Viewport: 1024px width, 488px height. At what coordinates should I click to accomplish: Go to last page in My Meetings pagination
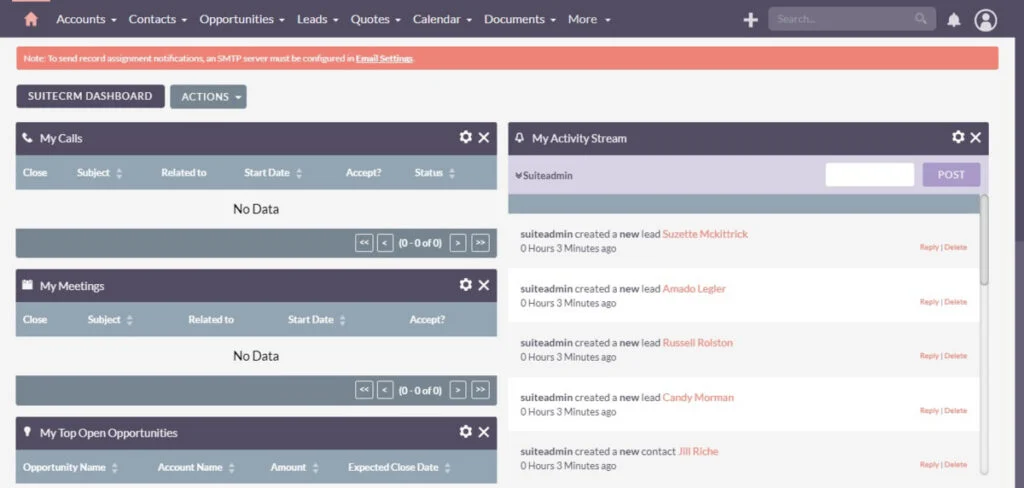coord(480,390)
